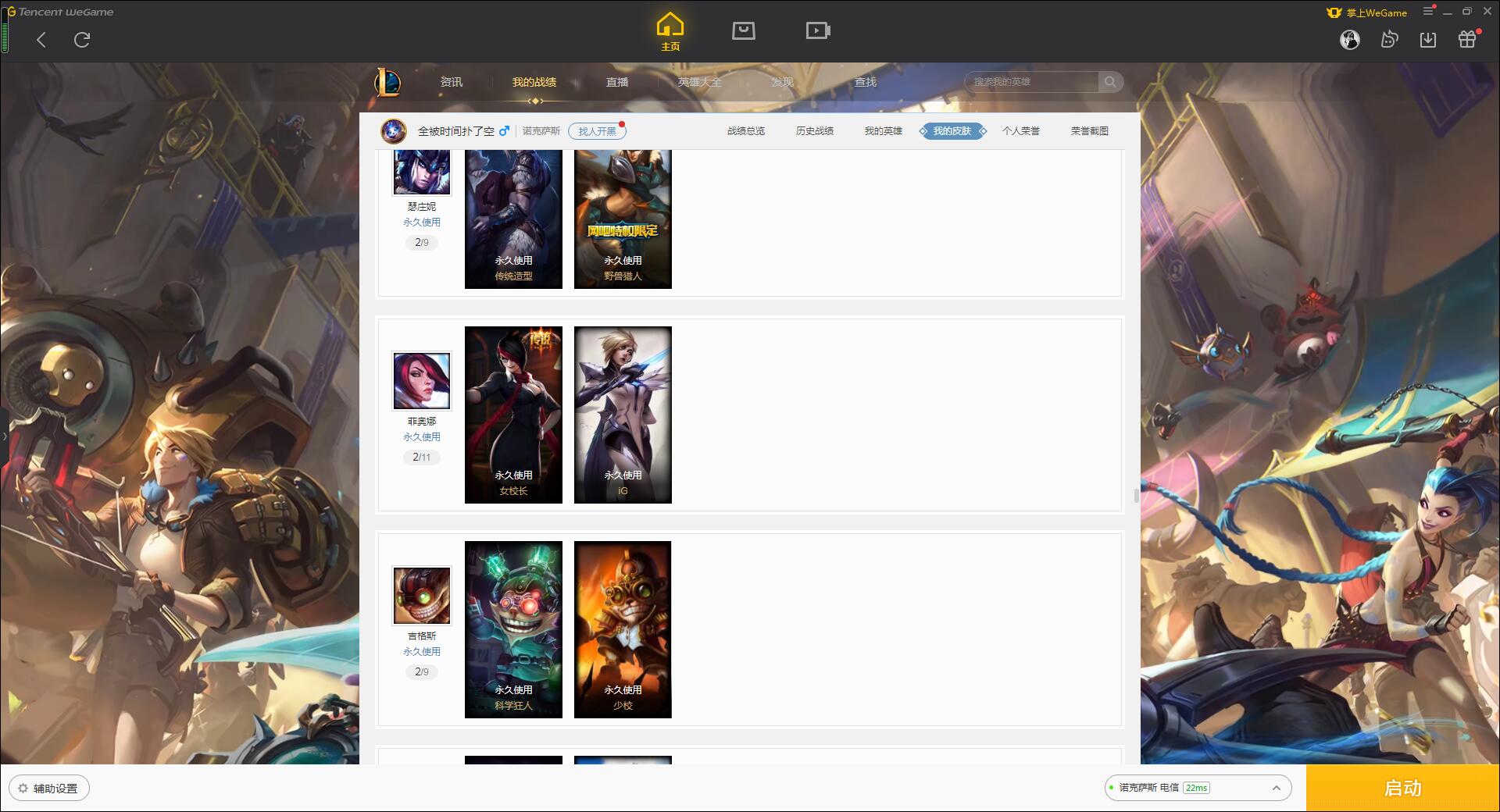Open the iG Fiora skin card
This screenshot has height=812, width=1500.
(x=623, y=415)
